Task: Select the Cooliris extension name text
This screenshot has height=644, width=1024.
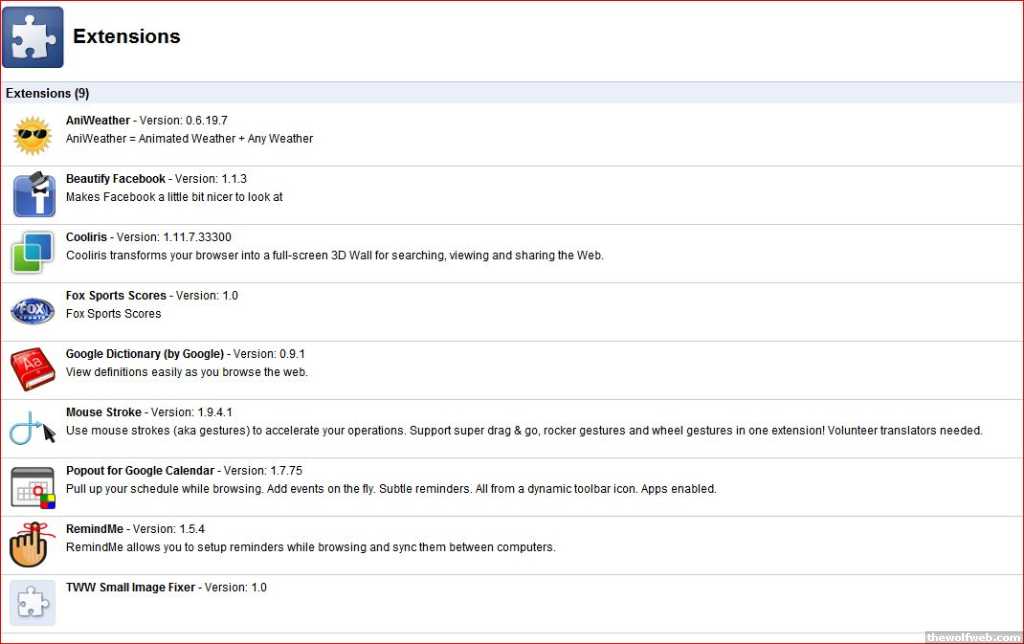Action: click(87, 237)
